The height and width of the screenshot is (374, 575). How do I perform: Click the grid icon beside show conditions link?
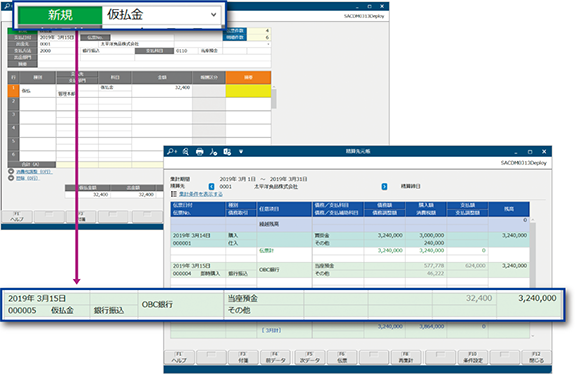click(x=173, y=194)
